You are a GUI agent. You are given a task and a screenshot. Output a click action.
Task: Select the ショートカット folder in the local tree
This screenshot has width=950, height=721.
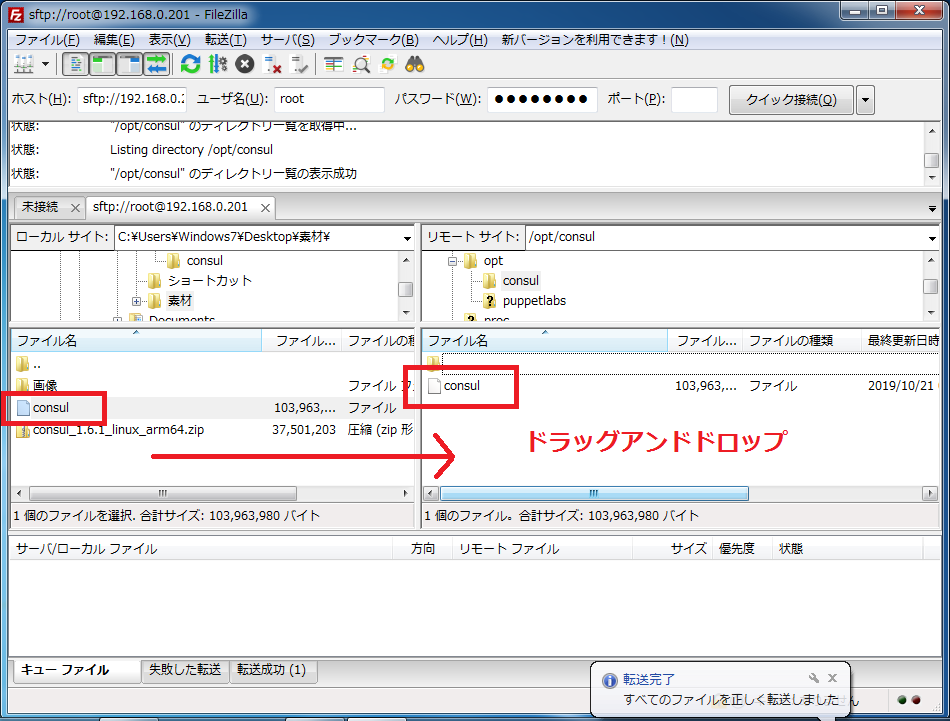pos(210,281)
